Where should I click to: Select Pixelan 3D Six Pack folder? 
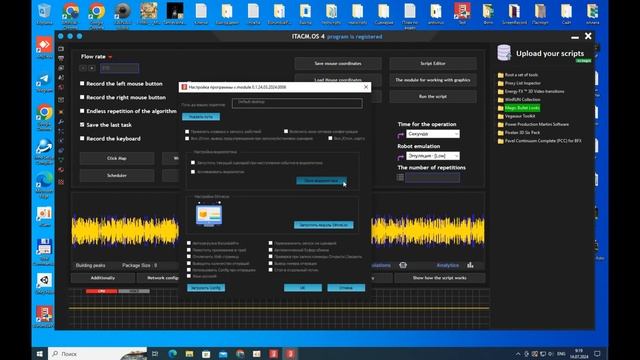click(522, 133)
